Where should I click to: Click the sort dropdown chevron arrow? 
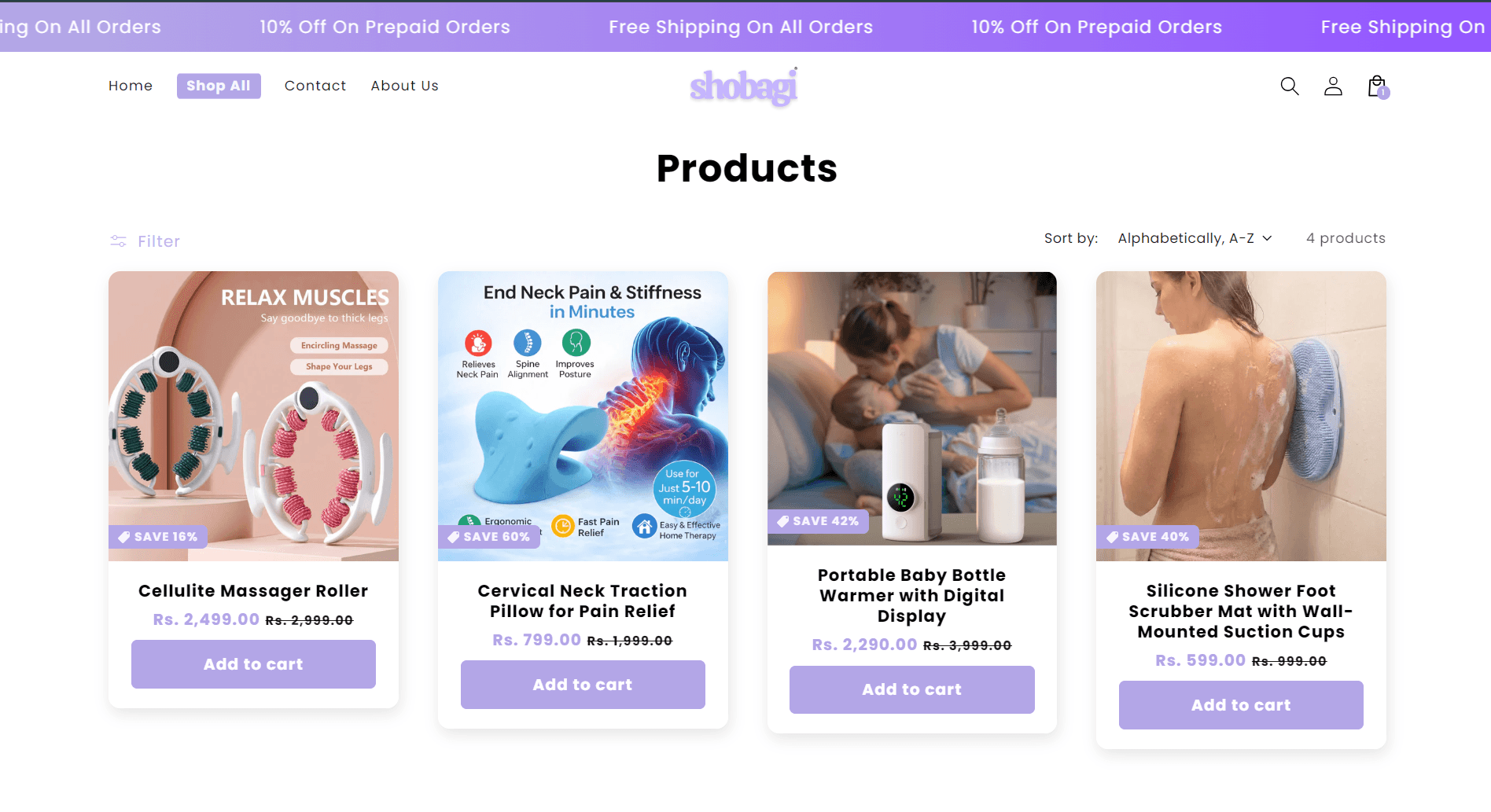point(1267,238)
